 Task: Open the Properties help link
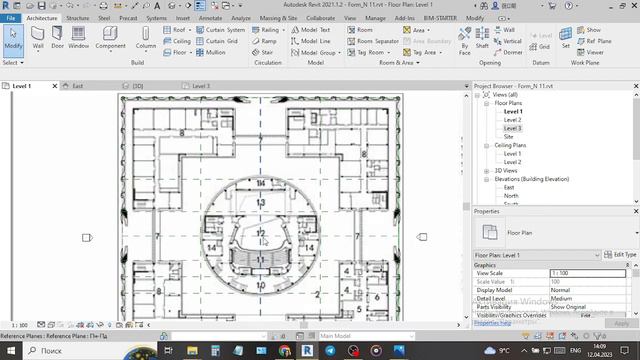(492, 323)
